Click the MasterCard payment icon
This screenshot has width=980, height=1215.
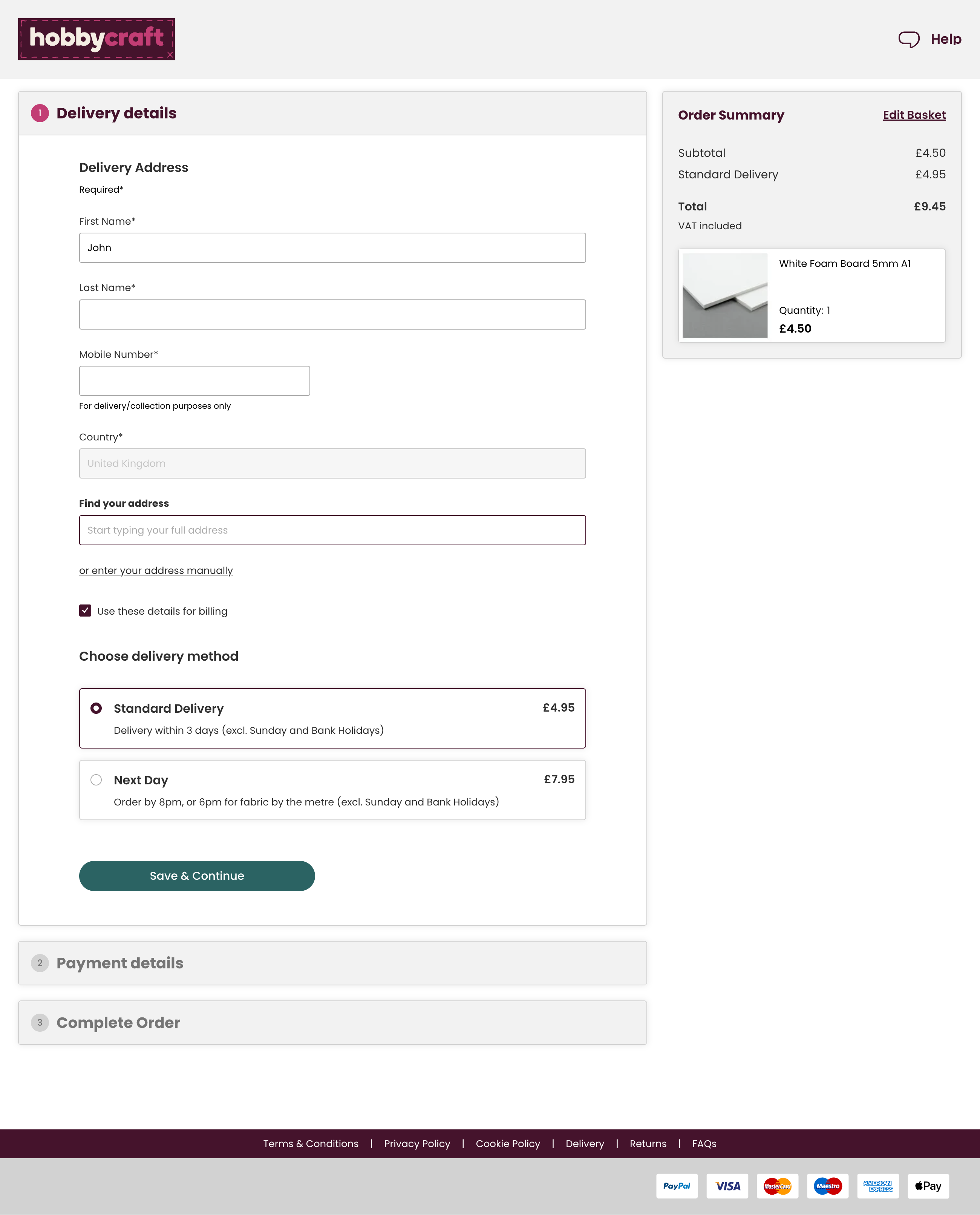click(x=777, y=1186)
